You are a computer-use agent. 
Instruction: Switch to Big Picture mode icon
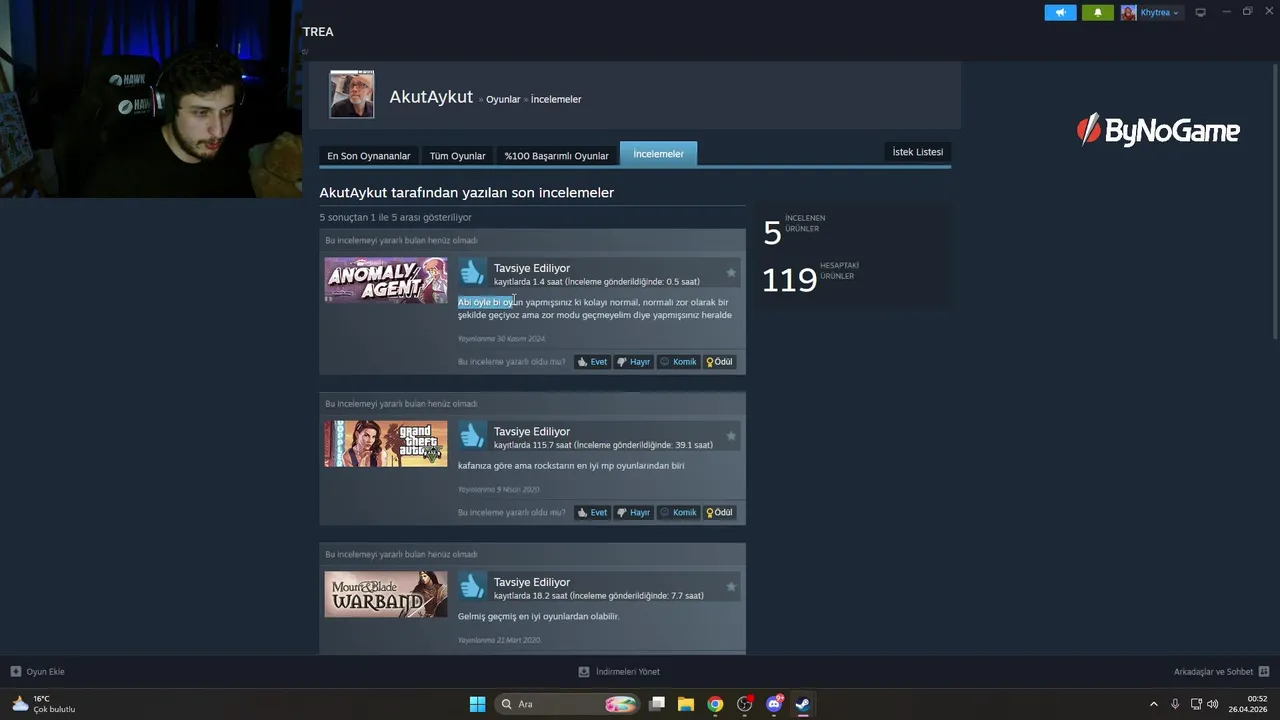(x=1201, y=12)
